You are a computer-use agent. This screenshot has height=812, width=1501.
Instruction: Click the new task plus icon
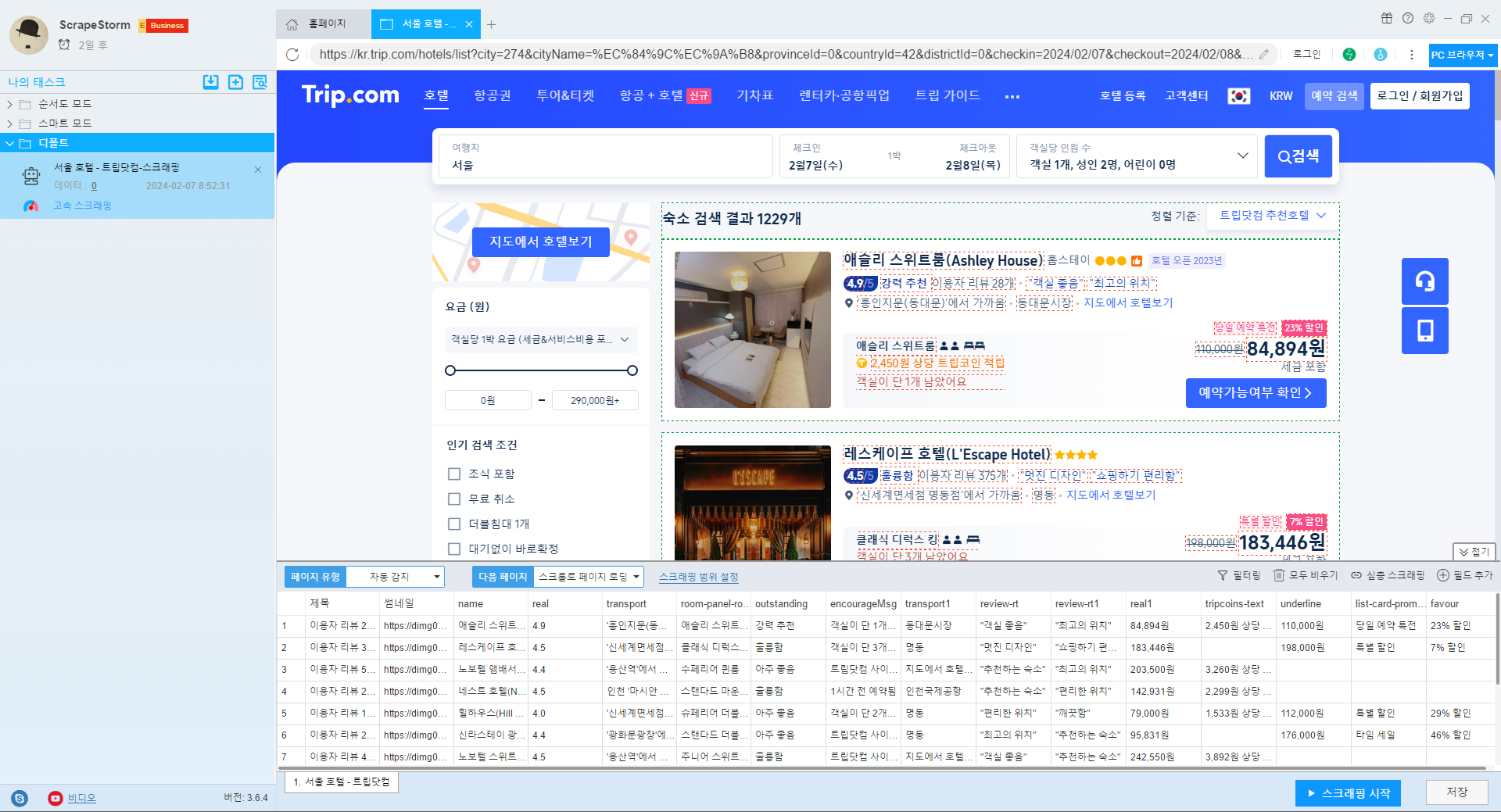click(235, 82)
